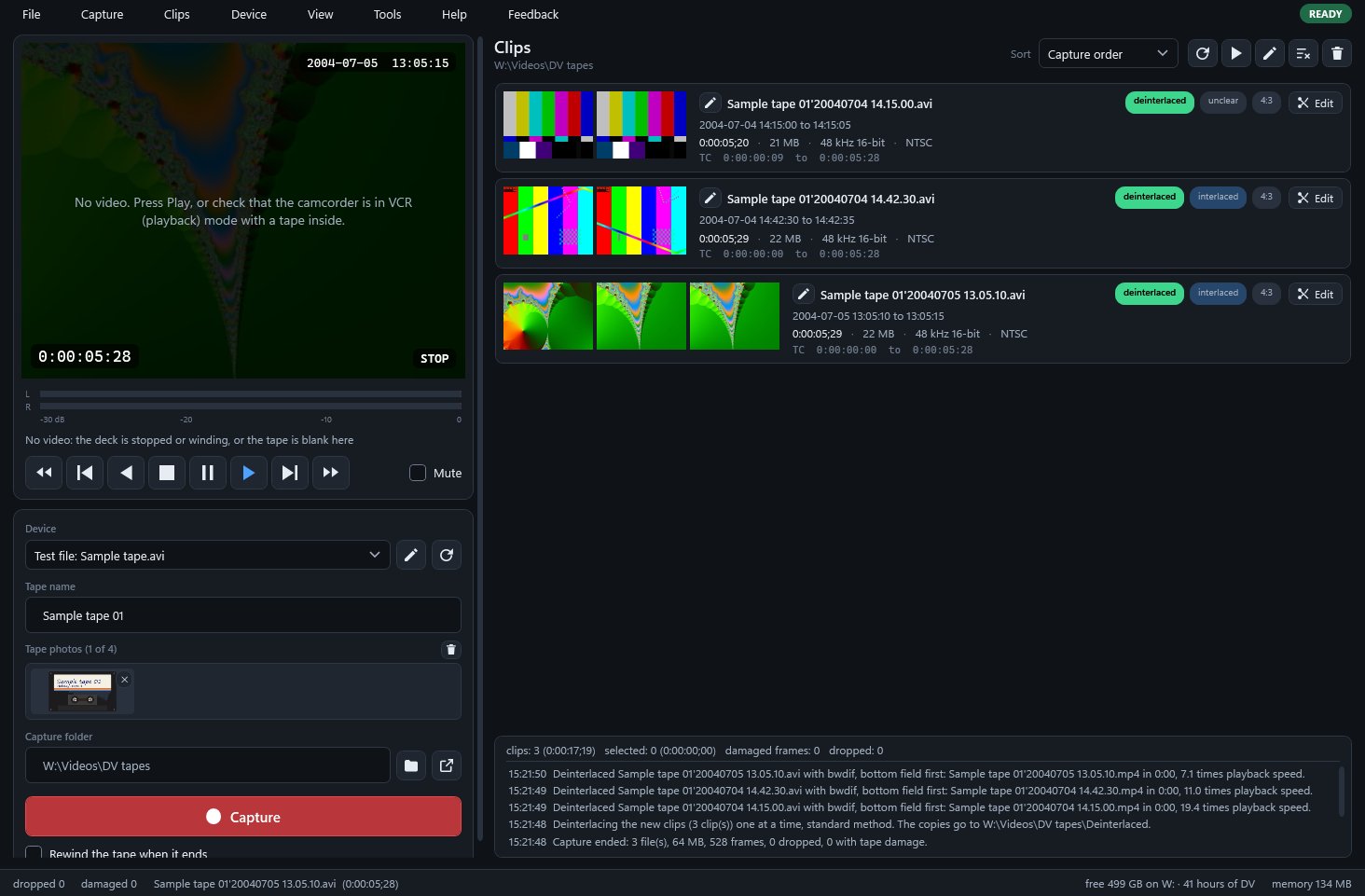The width and height of the screenshot is (1365, 896).
Task: Delete tape photos with the small trash icon
Action: tap(451, 650)
